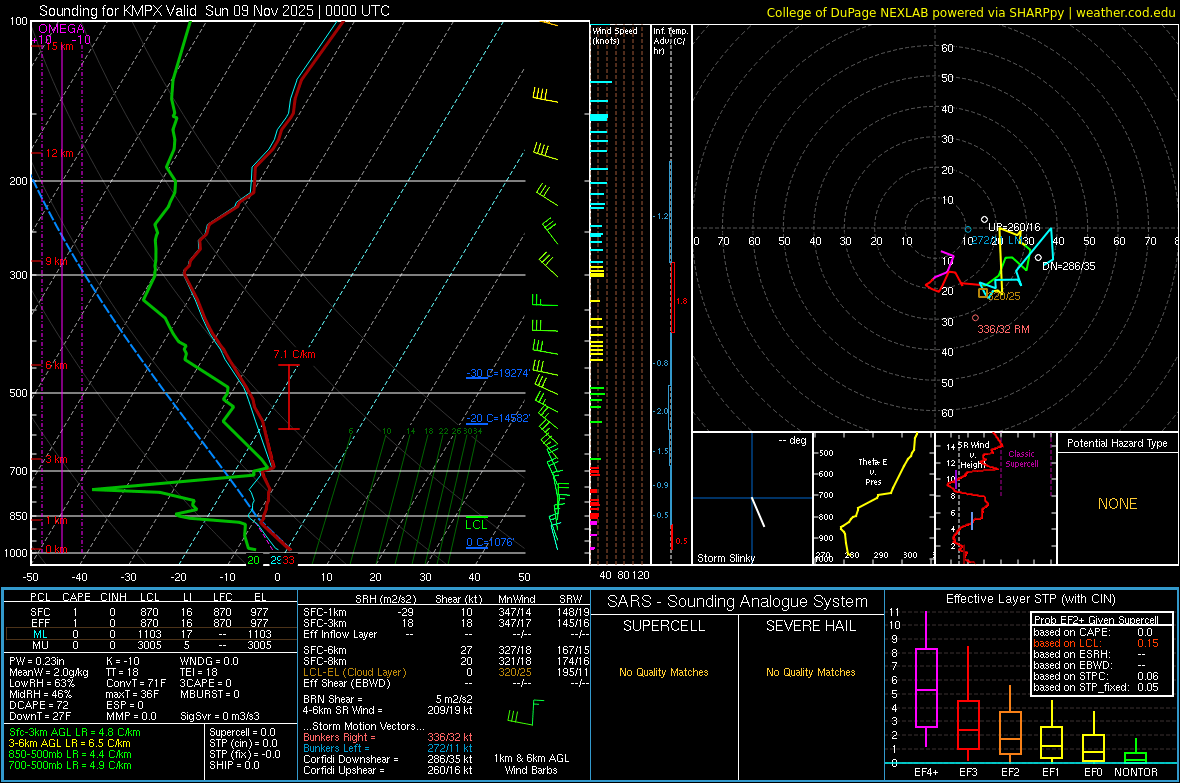Click 'No Quality Matches' under SEVERE HAIL
Image resolution: width=1180 pixels, height=783 pixels.
[811, 672]
